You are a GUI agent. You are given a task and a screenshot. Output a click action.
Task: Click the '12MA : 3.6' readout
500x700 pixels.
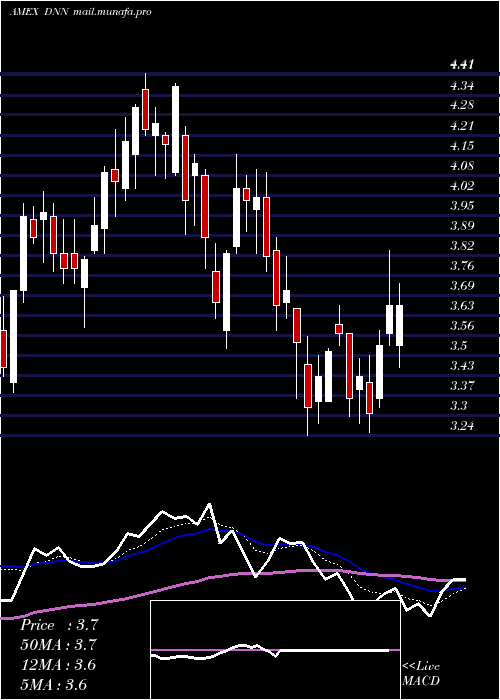pyautogui.click(x=58, y=665)
